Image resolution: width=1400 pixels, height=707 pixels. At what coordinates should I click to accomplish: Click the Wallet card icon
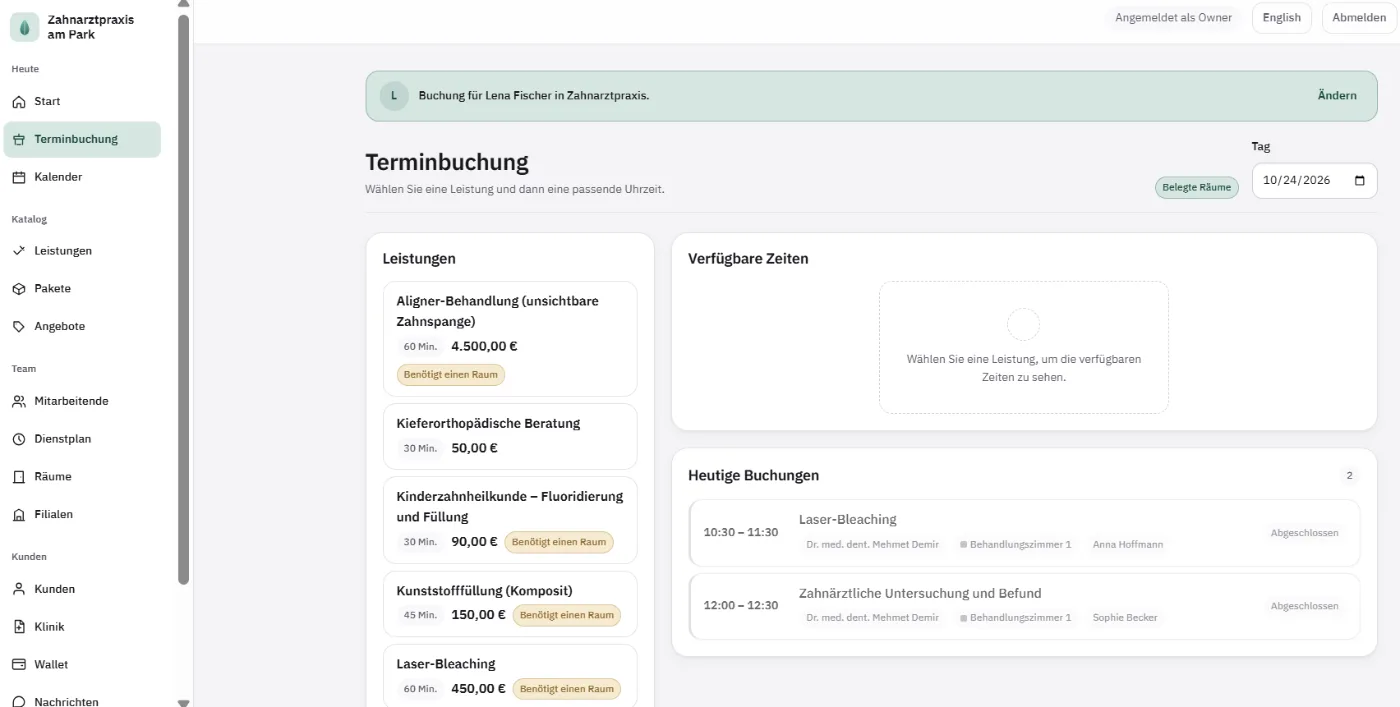(x=19, y=665)
